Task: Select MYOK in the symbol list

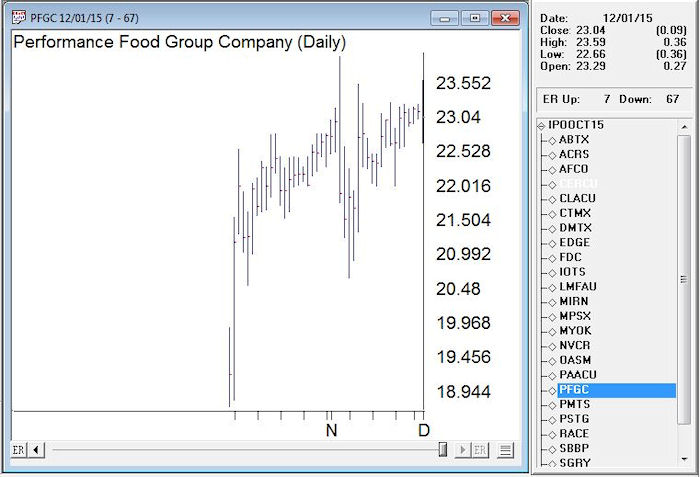Action: (575, 331)
